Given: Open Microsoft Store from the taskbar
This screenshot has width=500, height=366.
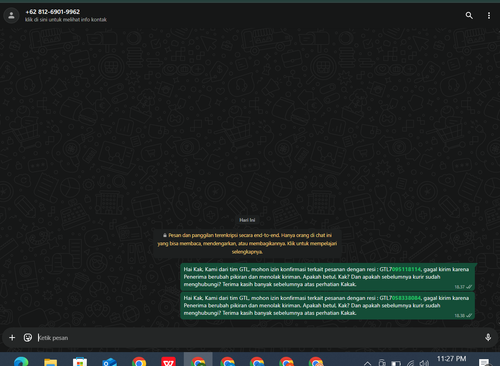Looking at the screenshot, I should (x=80, y=362).
